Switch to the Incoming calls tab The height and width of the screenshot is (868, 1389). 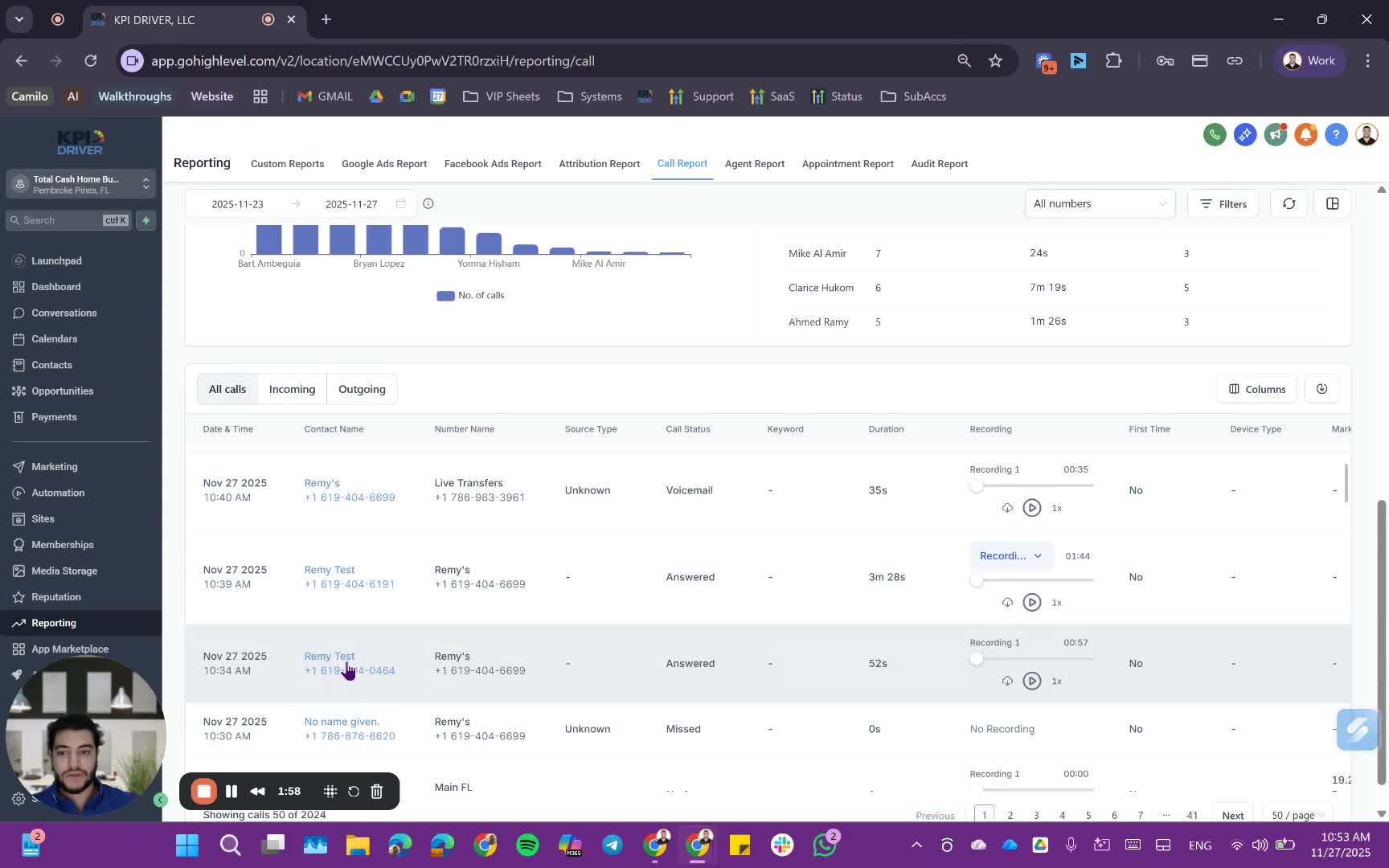click(292, 389)
